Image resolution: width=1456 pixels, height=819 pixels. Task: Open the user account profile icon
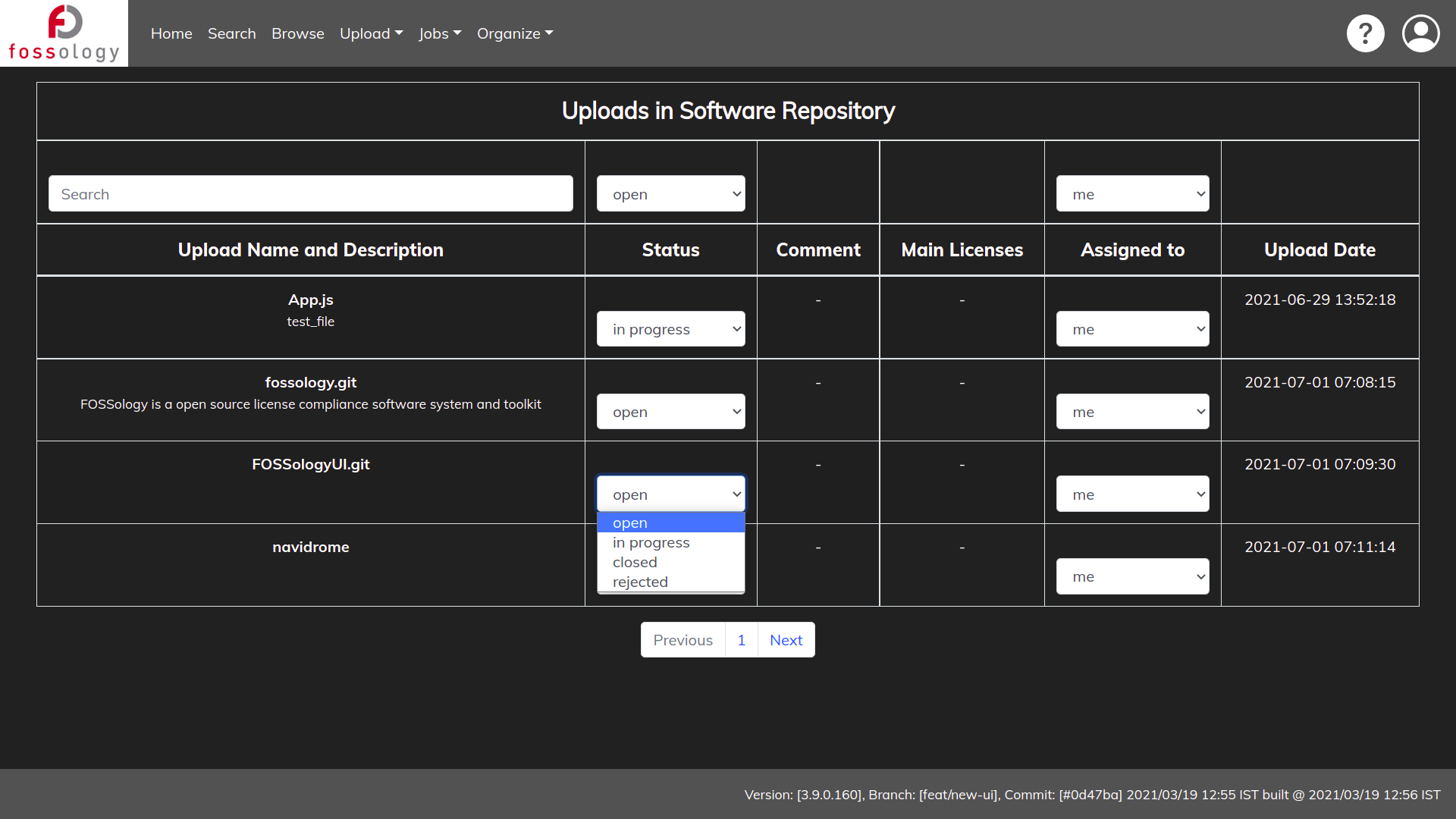(1420, 33)
